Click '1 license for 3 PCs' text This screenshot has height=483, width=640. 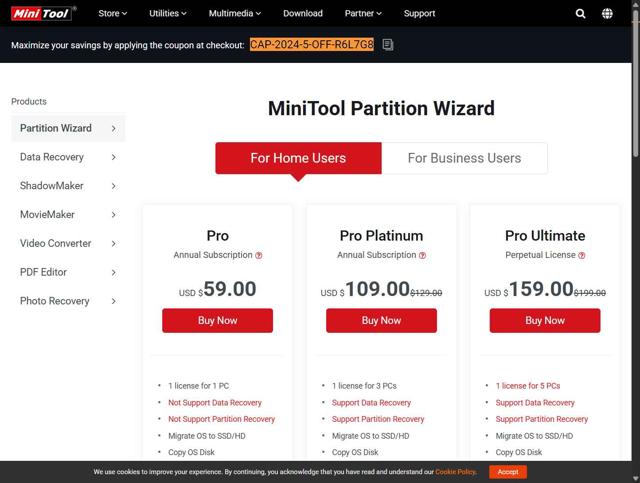[364, 386]
